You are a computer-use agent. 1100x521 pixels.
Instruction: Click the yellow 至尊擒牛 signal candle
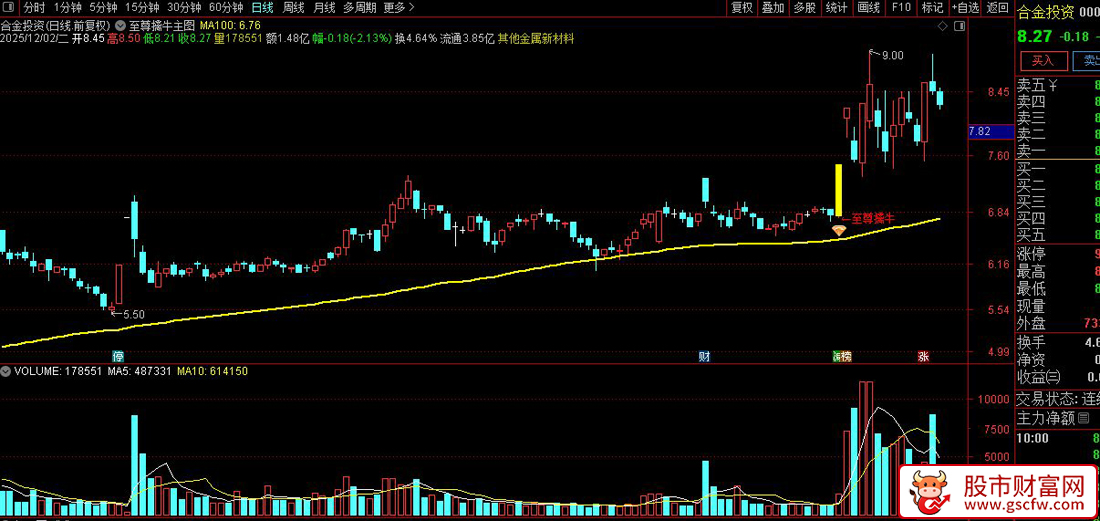(838, 189)
